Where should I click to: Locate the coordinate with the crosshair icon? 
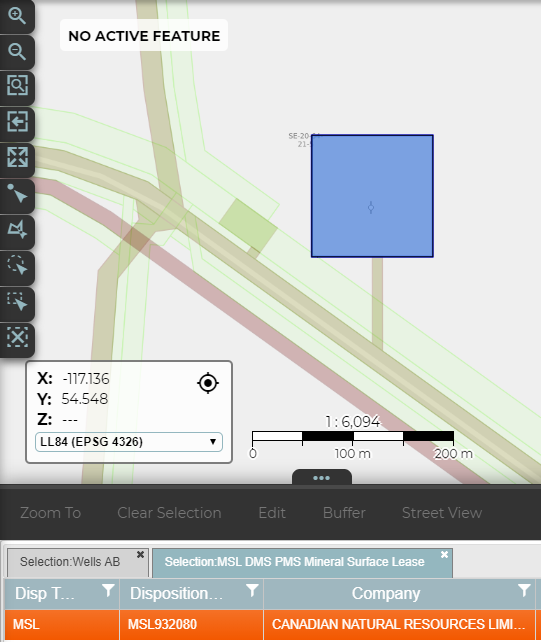pyautogui.click(x=208, y=383)
